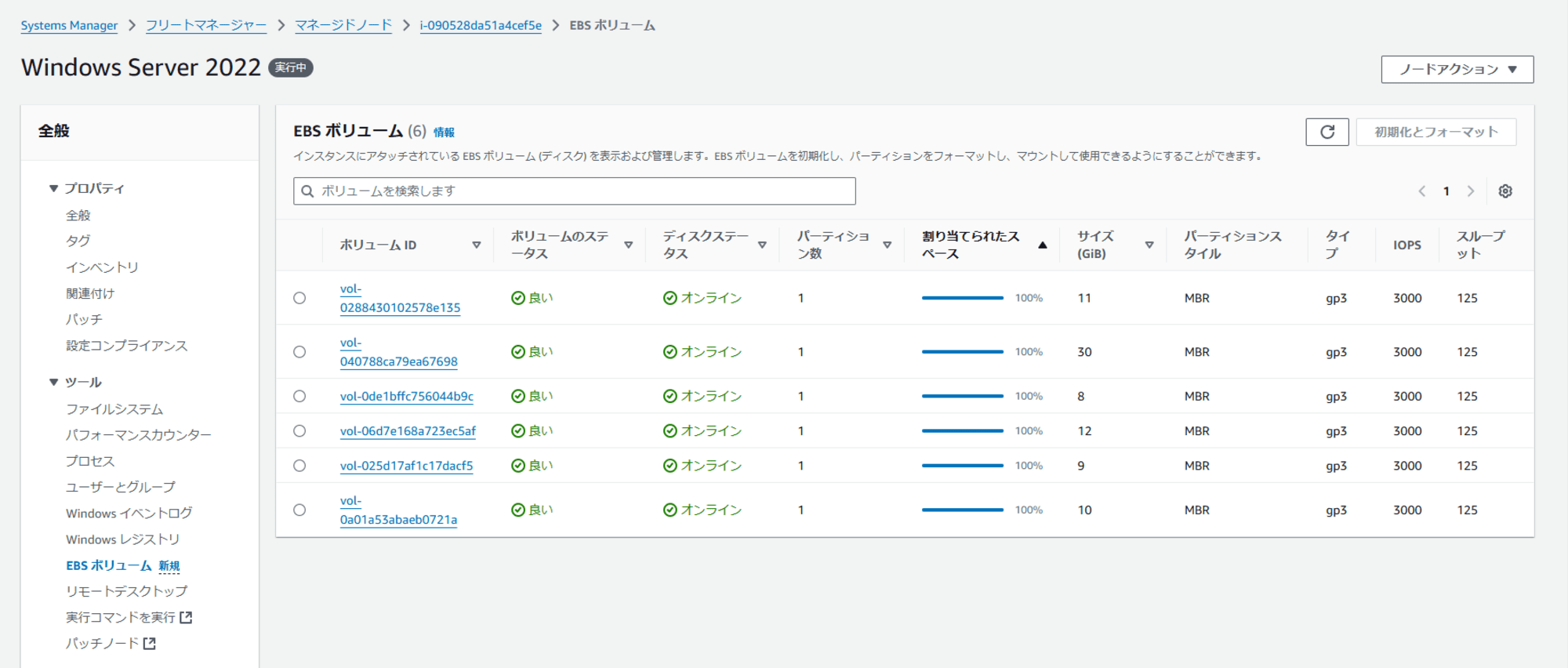Open the 情報 info link
This screenshot has height=668, width=1568.
pos(444,133)
